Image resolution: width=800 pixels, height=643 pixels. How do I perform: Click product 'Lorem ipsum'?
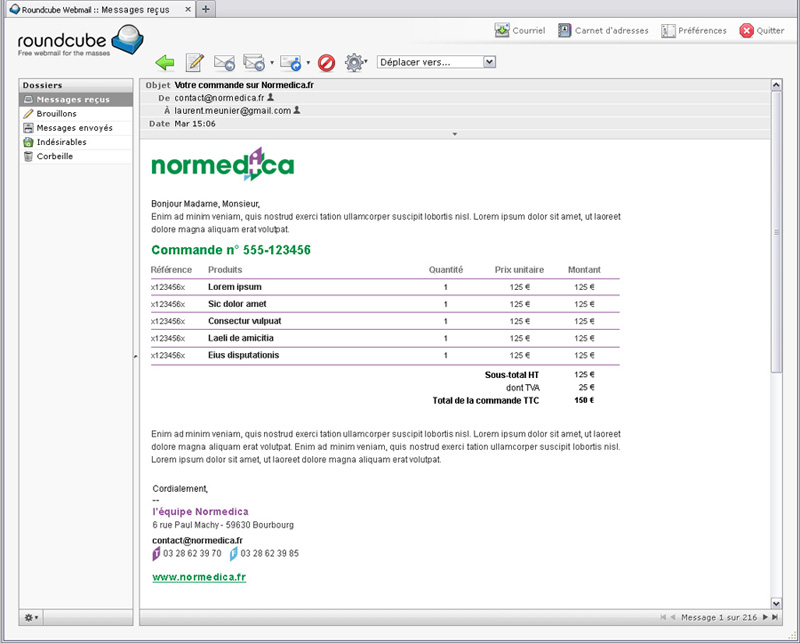tap(235, 287)
